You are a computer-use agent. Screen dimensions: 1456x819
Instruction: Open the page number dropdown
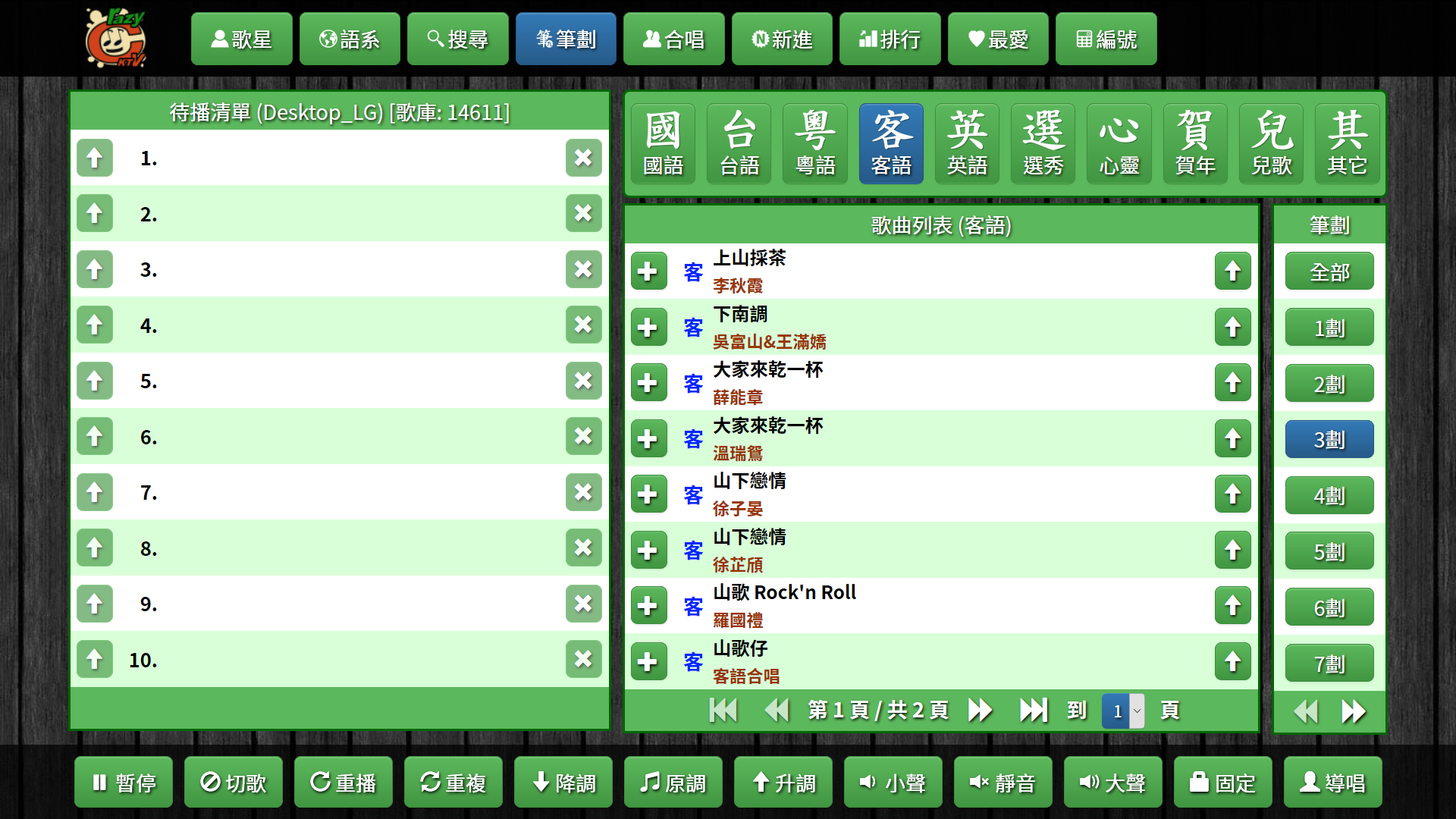(1123, 711)
